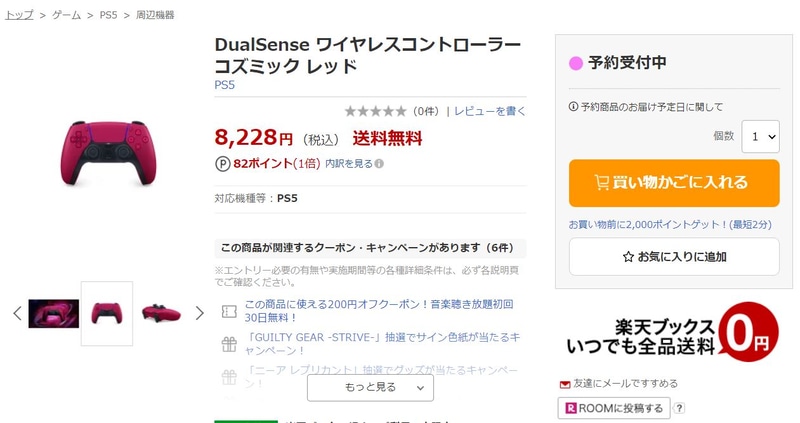Click the help question mark icon

point(679,408)
